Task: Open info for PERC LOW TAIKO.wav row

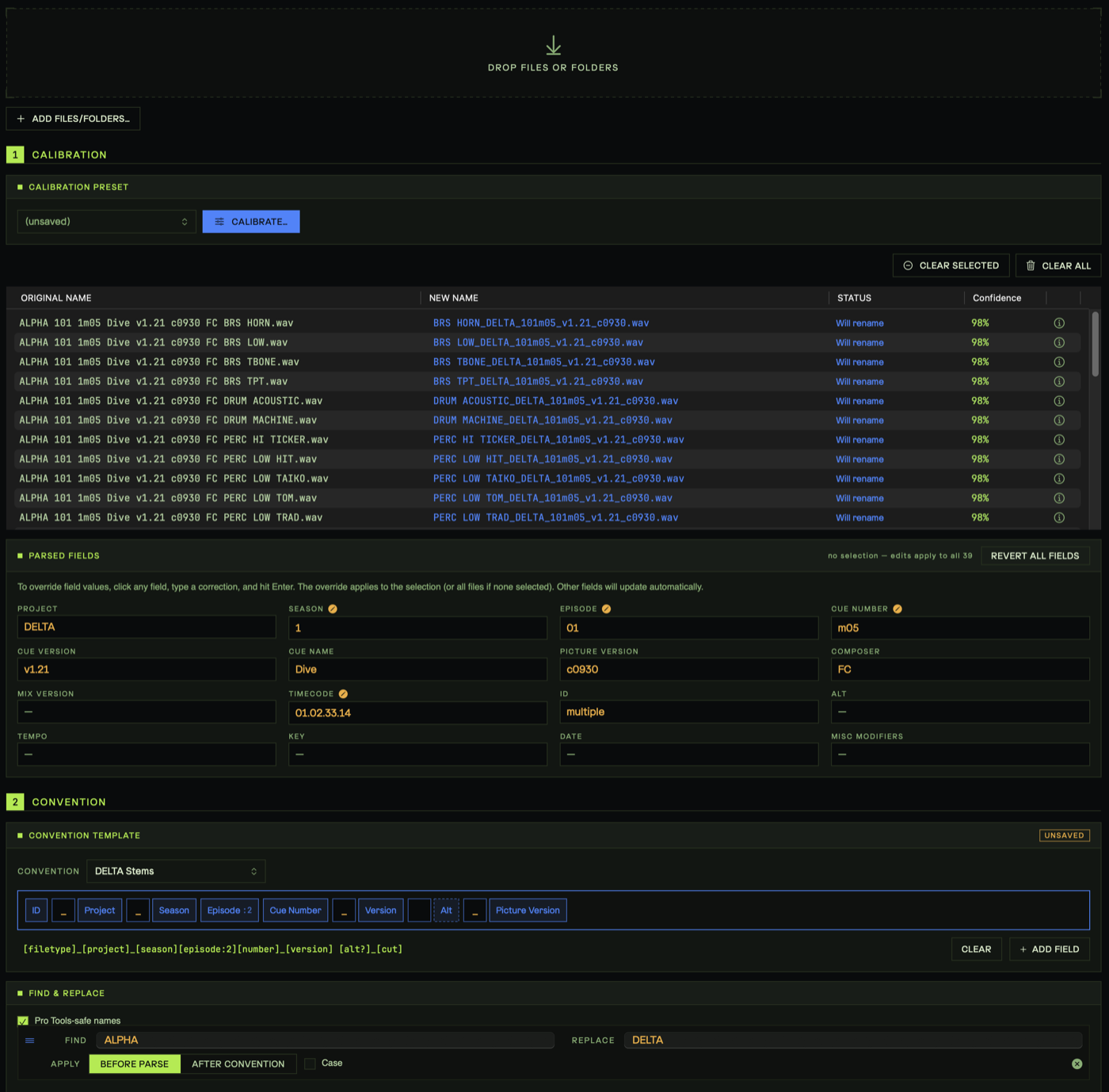Action: 1059,479
